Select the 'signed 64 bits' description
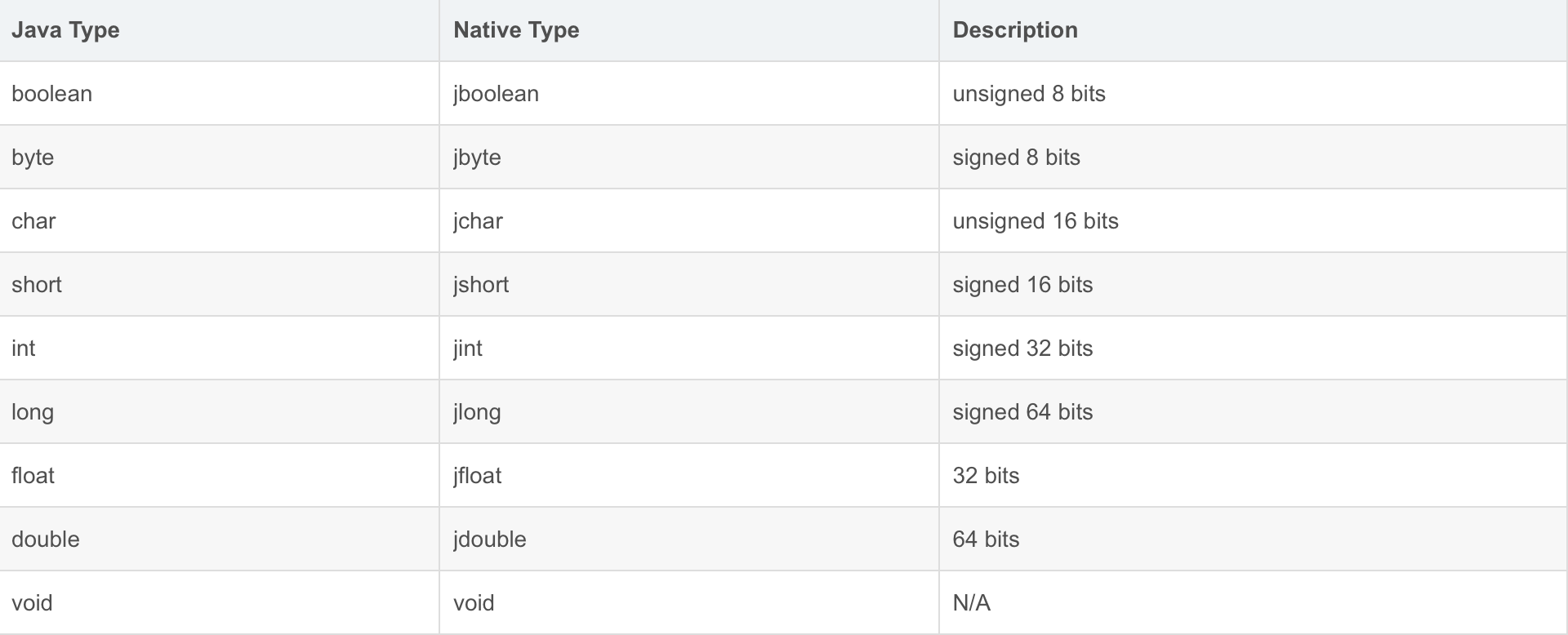 [x=1022, y=412]
